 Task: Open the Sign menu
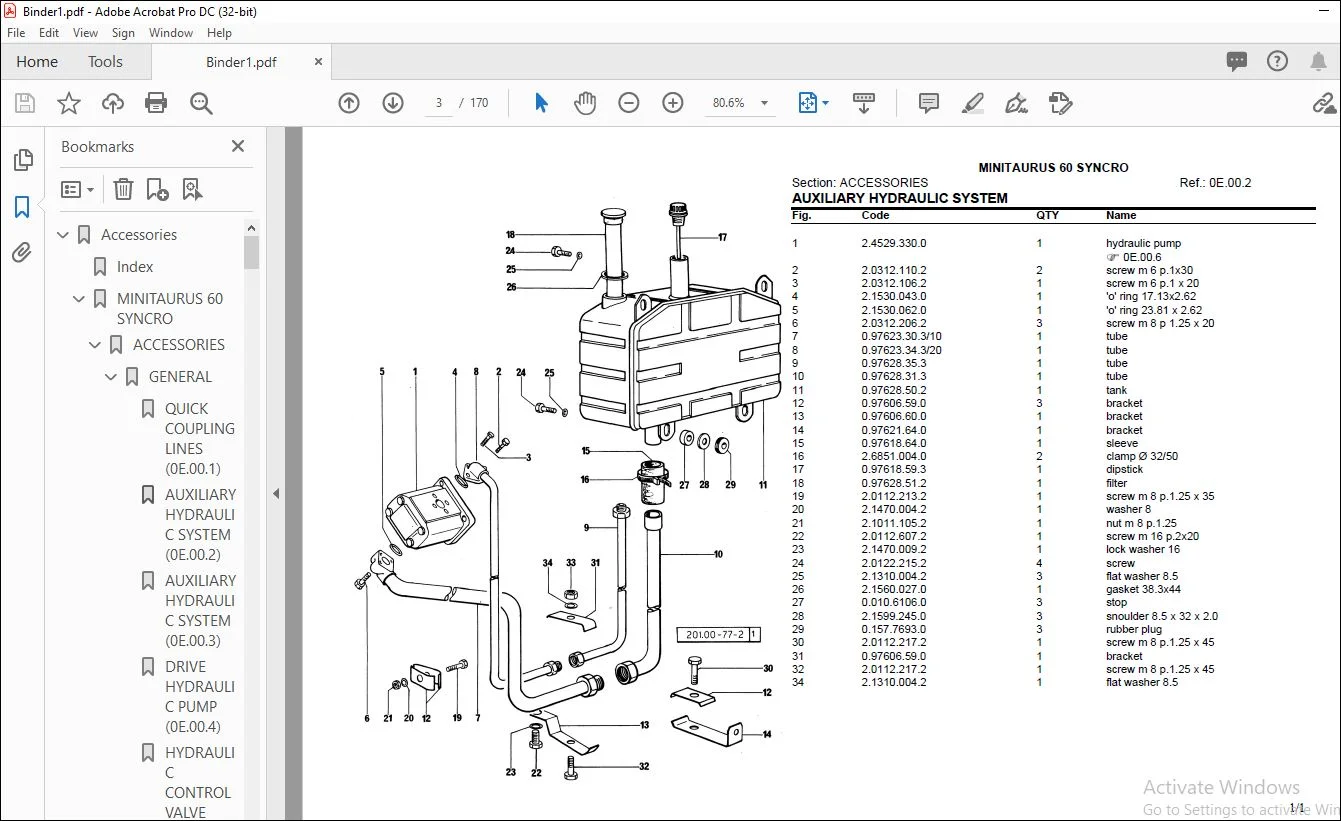(123, 33)
